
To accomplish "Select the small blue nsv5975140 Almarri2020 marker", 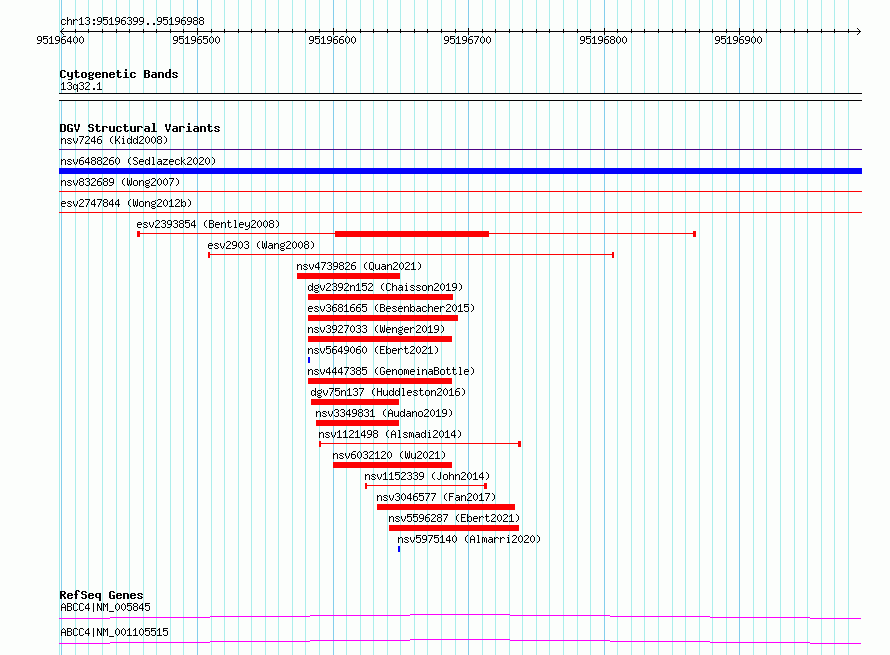I will click(x=399, y=549).
